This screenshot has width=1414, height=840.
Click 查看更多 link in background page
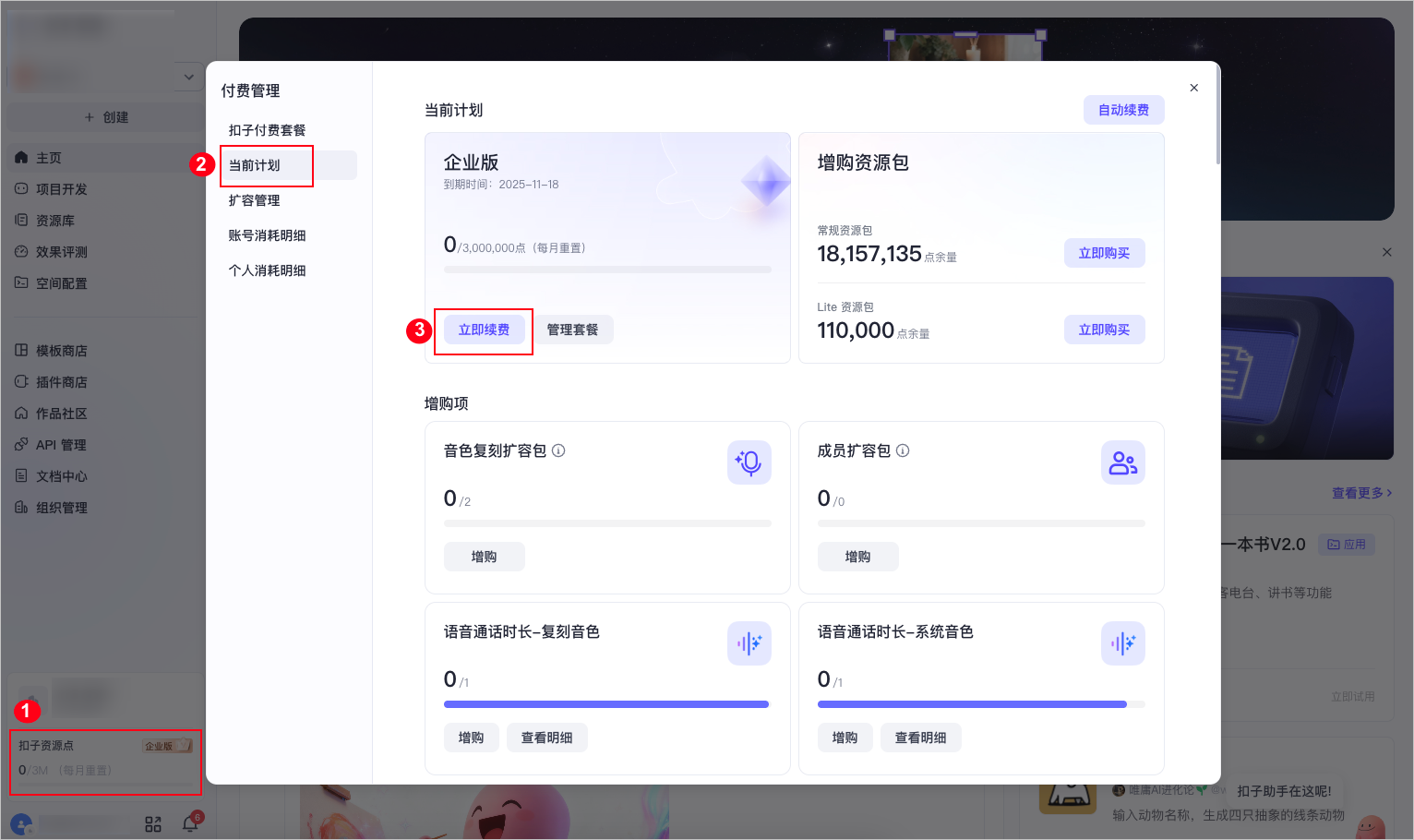1361,493
